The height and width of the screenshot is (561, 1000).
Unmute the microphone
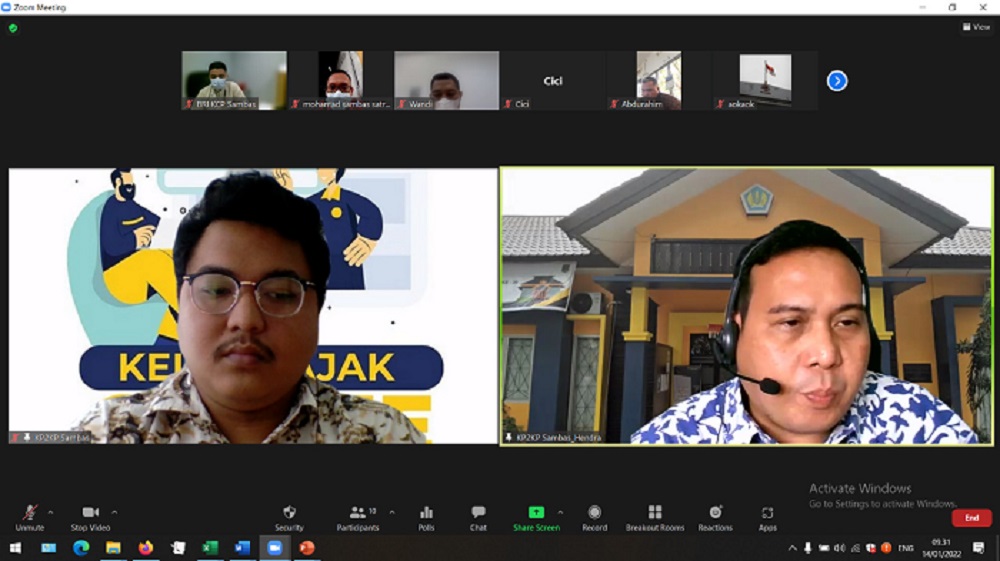tap(30, 517)
